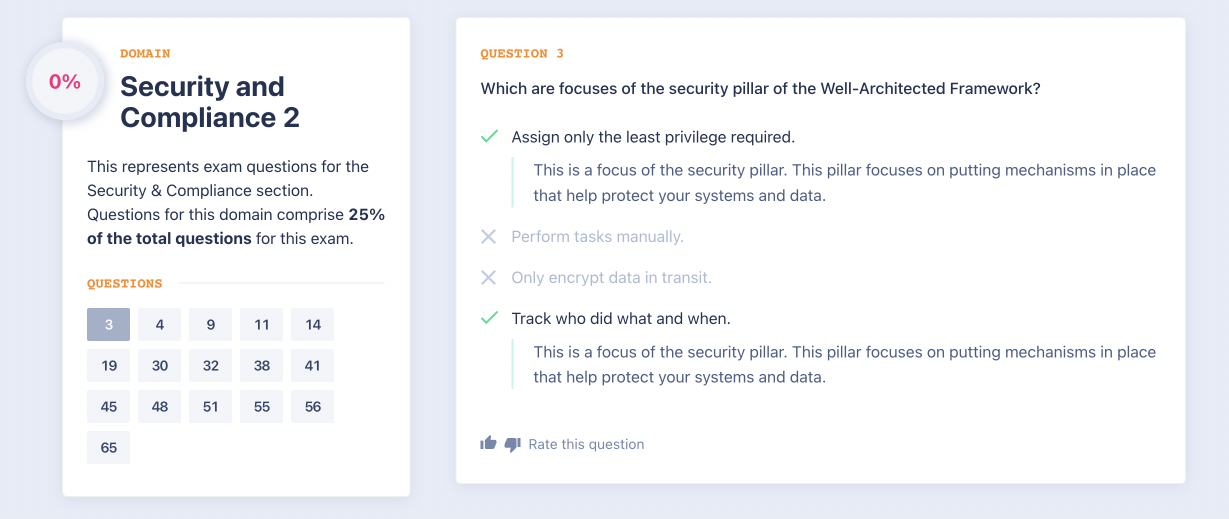
Task: Select answer 'Assign only the least privilege required'
Action: tap(652, 137)
